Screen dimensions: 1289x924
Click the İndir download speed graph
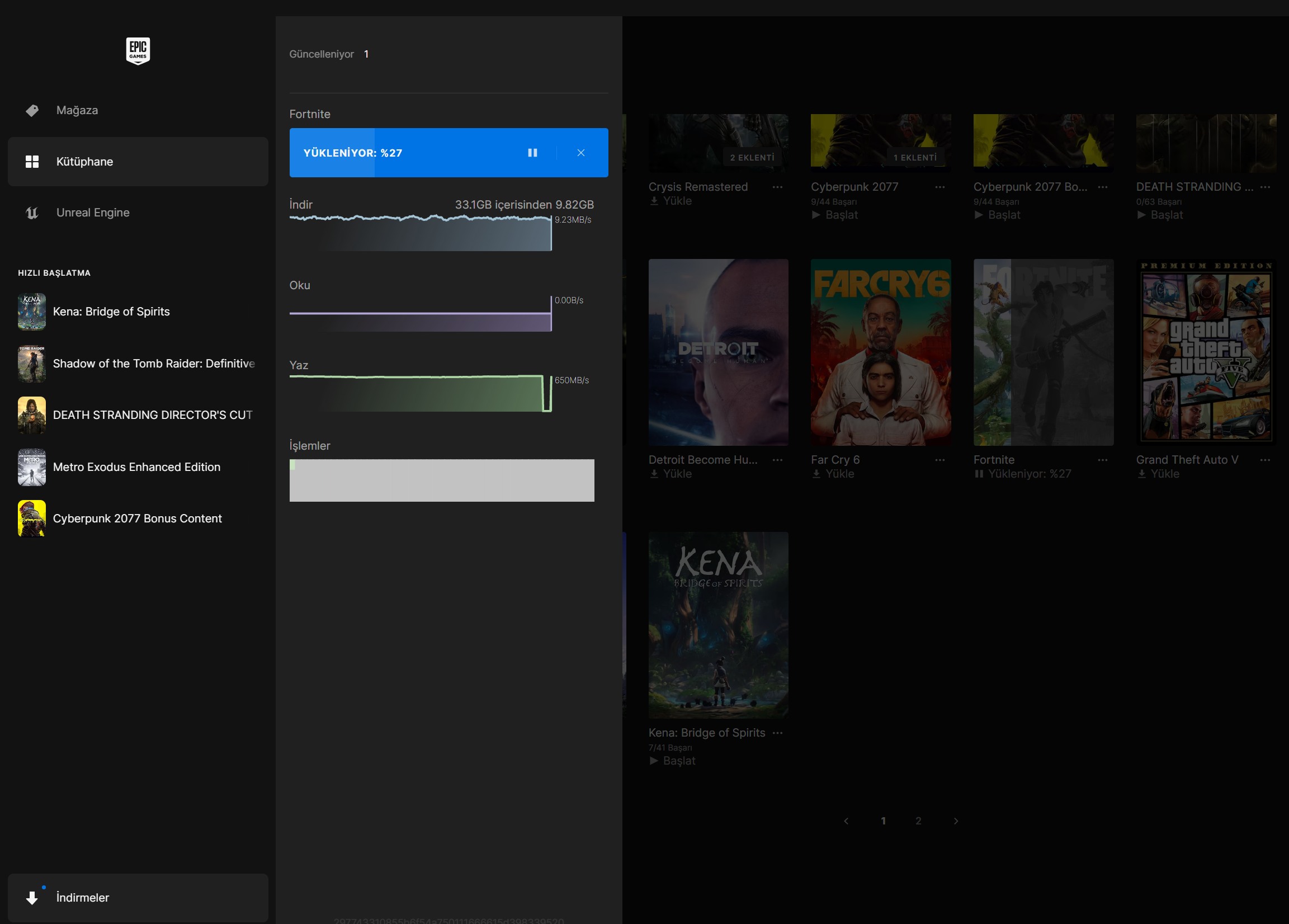pos(420,233)
